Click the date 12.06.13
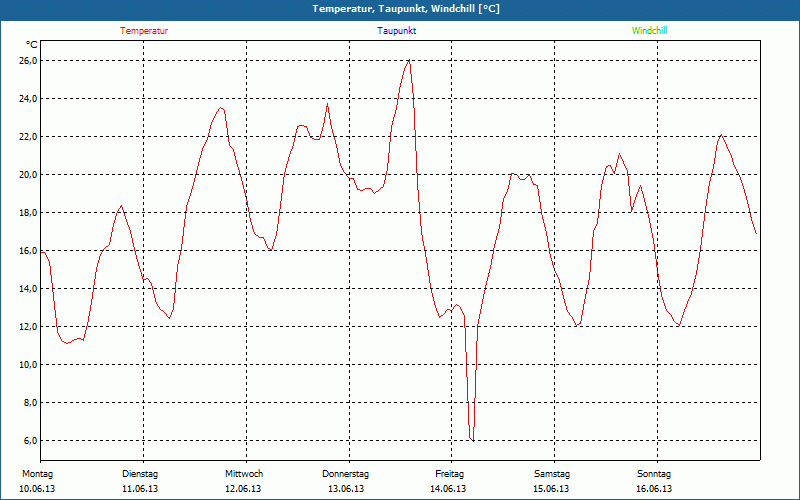This screenshot has height=500, width=800. coord(243,489)
